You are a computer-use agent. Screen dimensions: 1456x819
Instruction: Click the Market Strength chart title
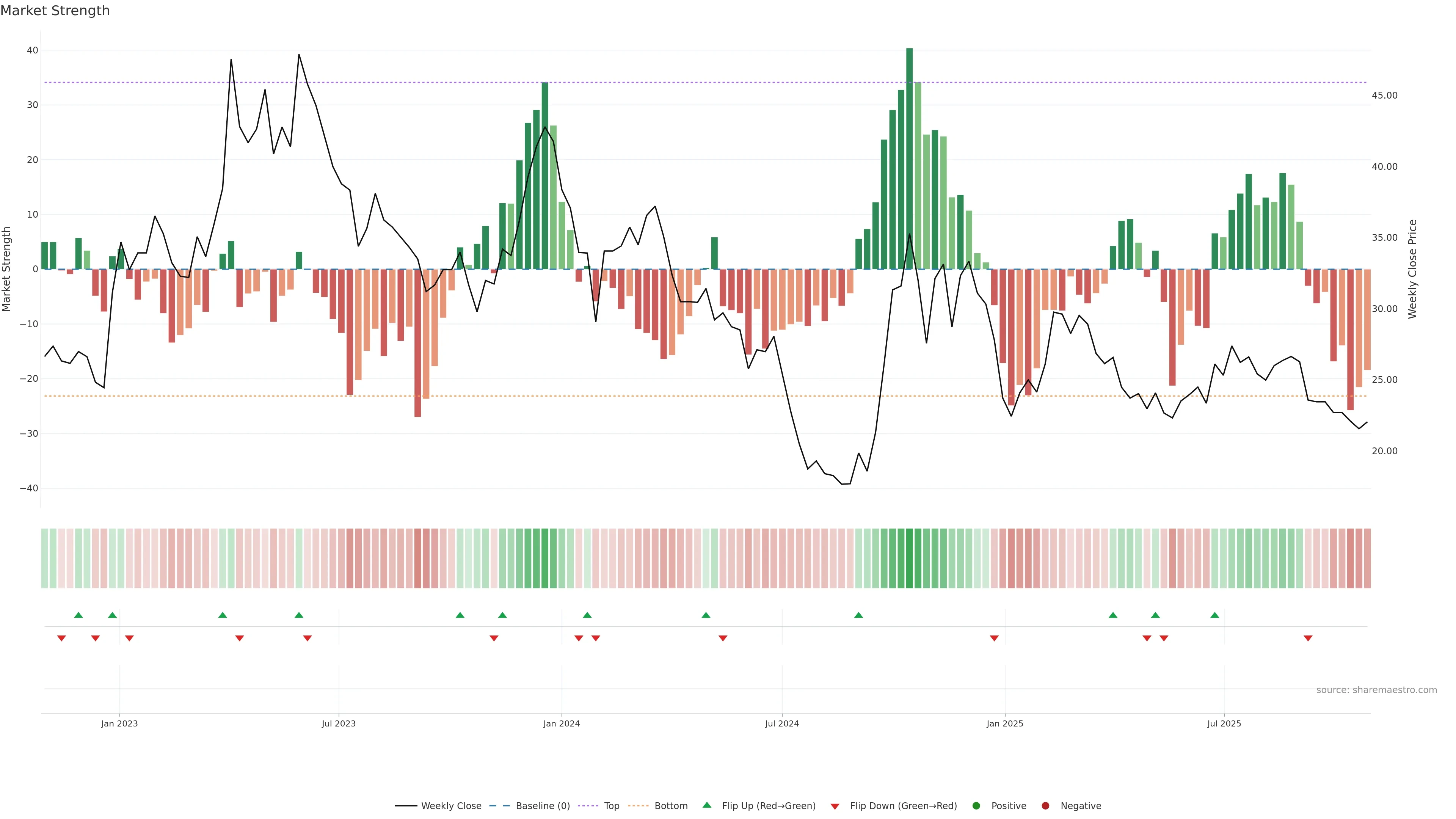coord(55,11)
